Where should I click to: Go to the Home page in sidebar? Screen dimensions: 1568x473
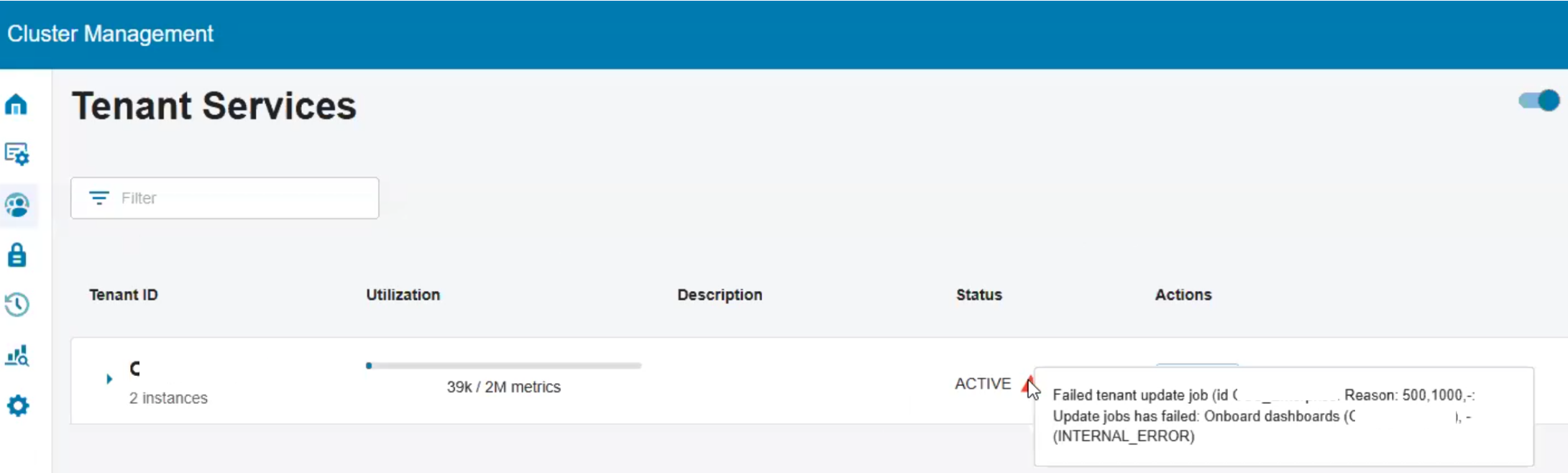point(17,105)
